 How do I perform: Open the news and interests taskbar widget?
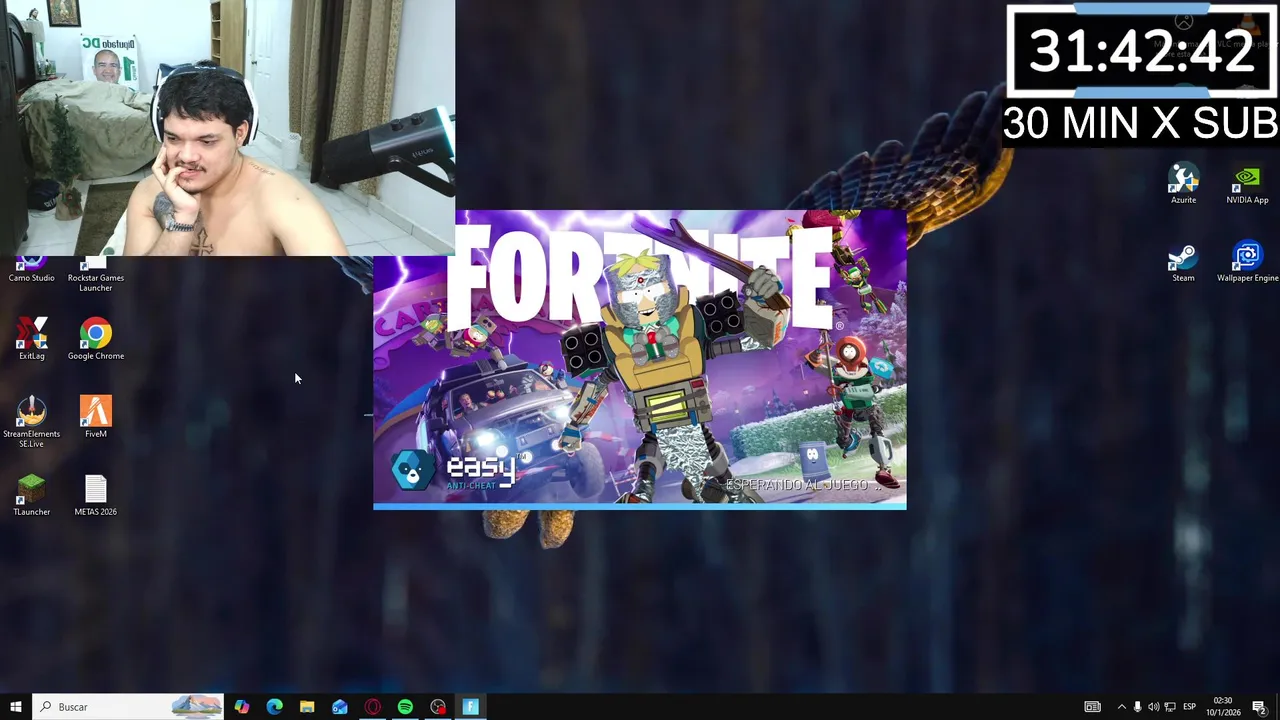coord(1092,707)
